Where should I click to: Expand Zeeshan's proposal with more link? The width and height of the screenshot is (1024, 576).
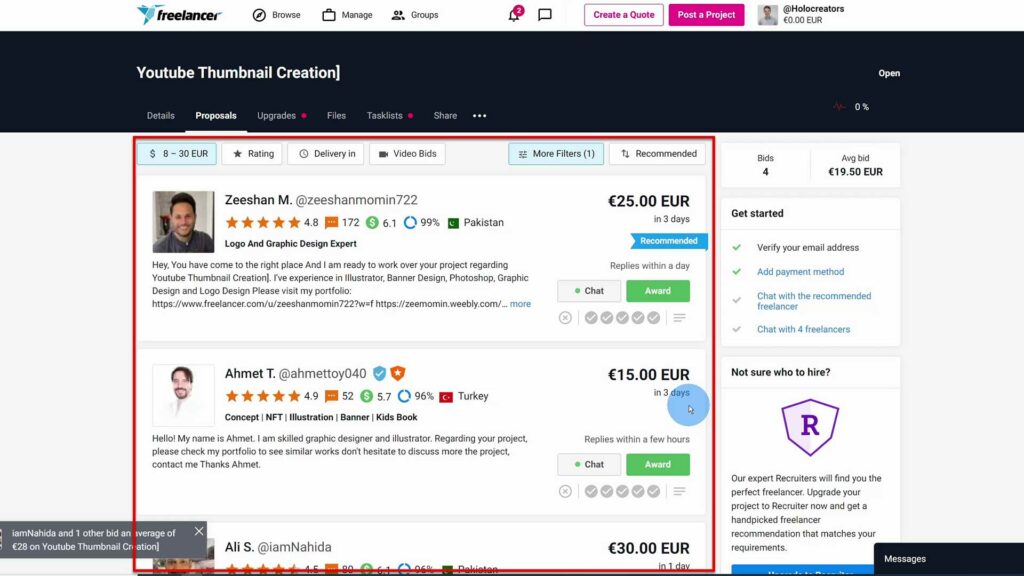520,304
